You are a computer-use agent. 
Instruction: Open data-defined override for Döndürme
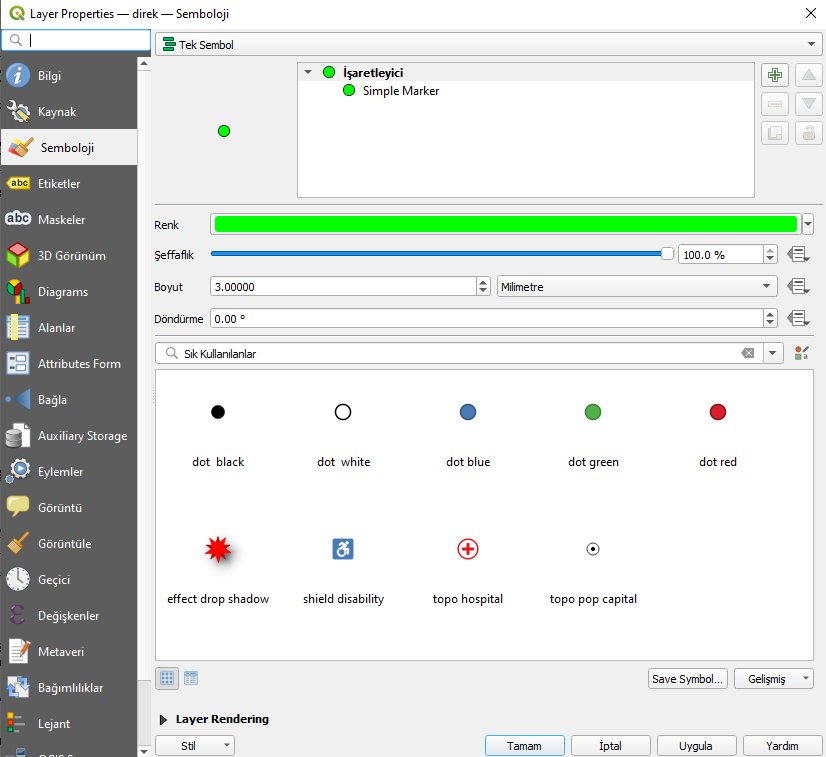pyautogui.click(x=798, y=318)
